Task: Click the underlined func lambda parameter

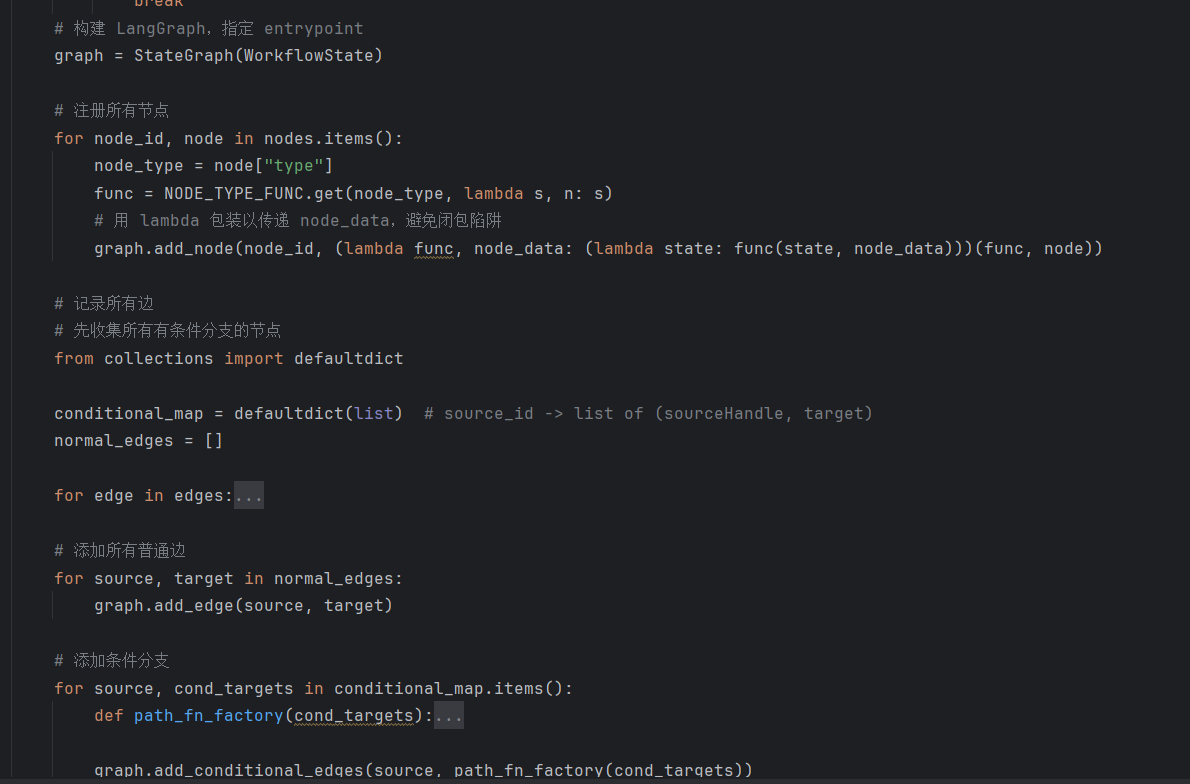Action: pyautogui.click(x=434, y=248)
